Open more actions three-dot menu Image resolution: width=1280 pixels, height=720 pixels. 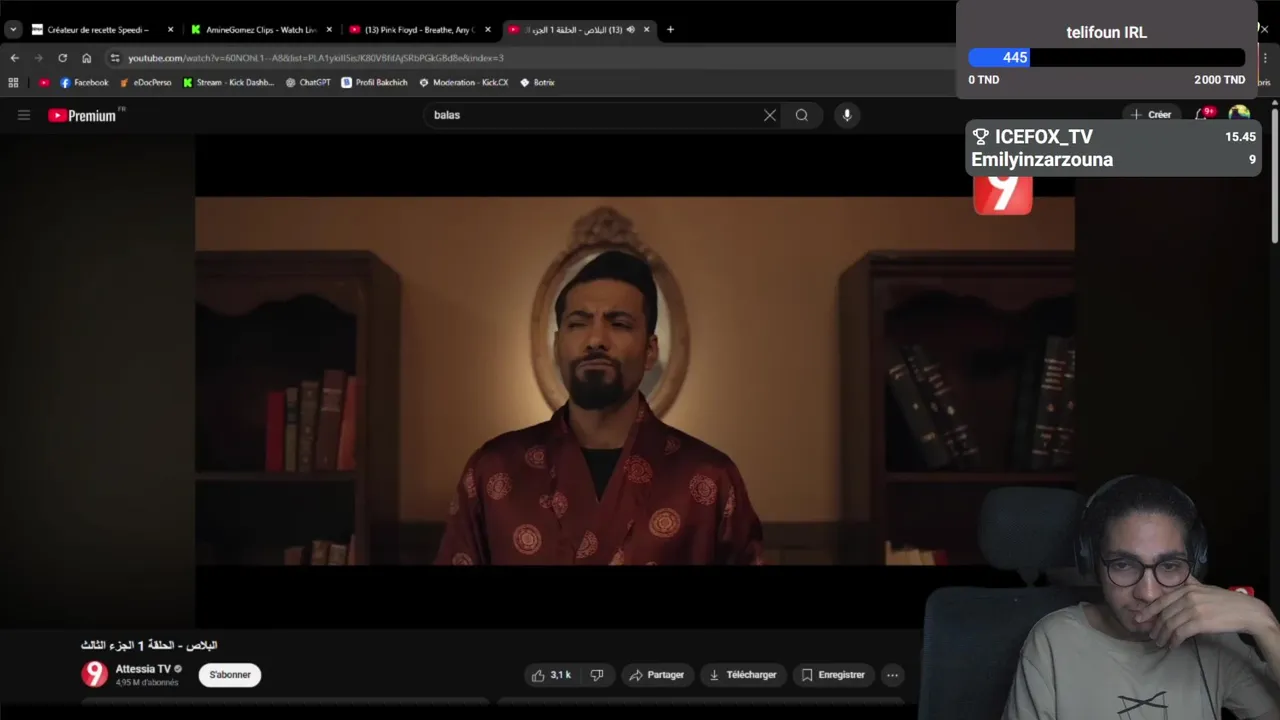coord(892,675)
